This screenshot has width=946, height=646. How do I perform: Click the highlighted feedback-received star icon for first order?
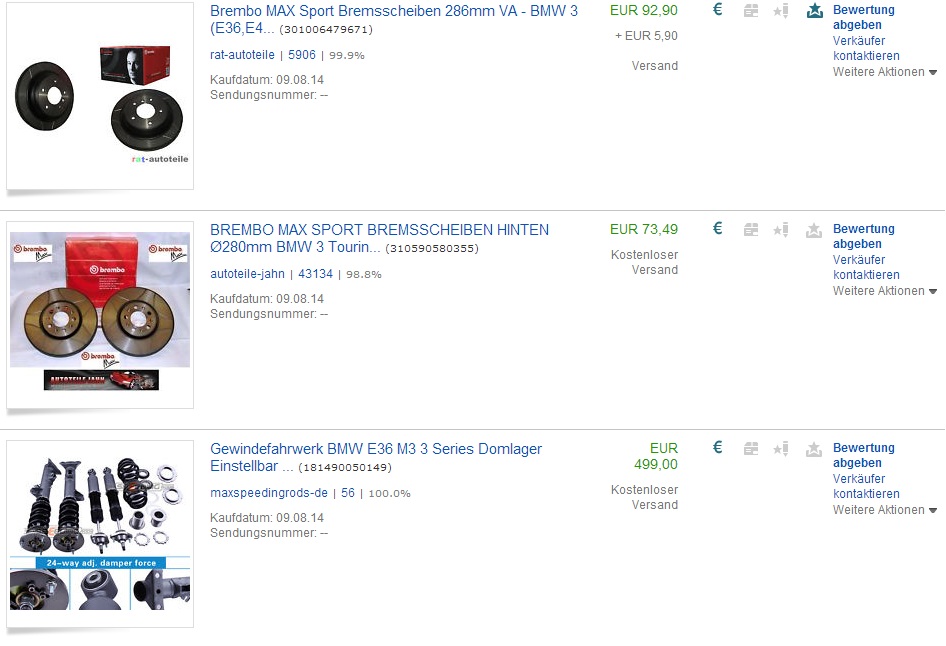814,11
